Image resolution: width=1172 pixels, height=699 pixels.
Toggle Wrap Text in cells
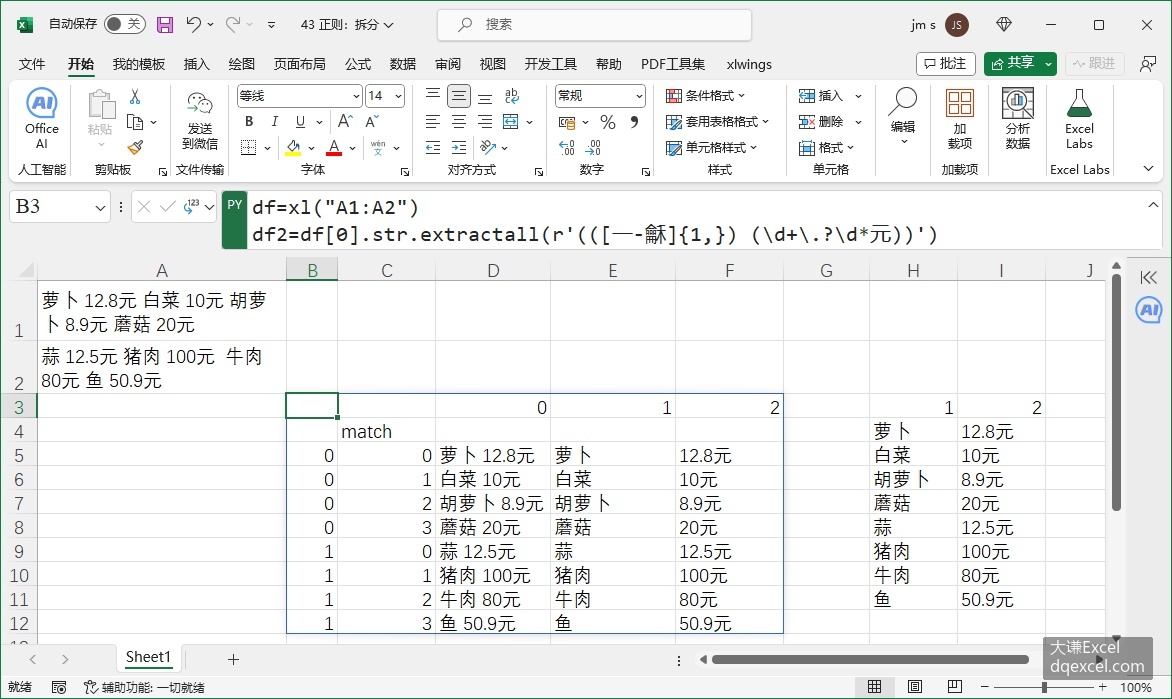(x=512, y=96)
